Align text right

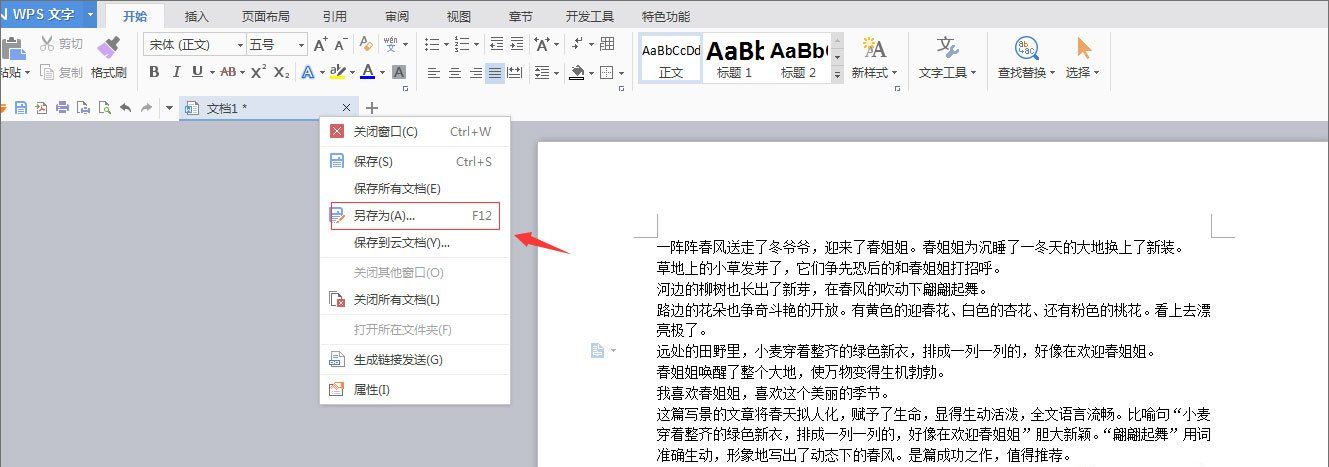tap(475, 72)
